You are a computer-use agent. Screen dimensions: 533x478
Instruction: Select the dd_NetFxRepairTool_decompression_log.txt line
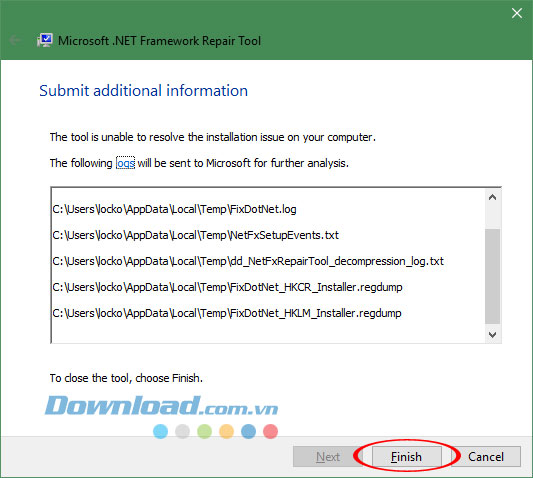pyautogui.click(x=248, y=261)
